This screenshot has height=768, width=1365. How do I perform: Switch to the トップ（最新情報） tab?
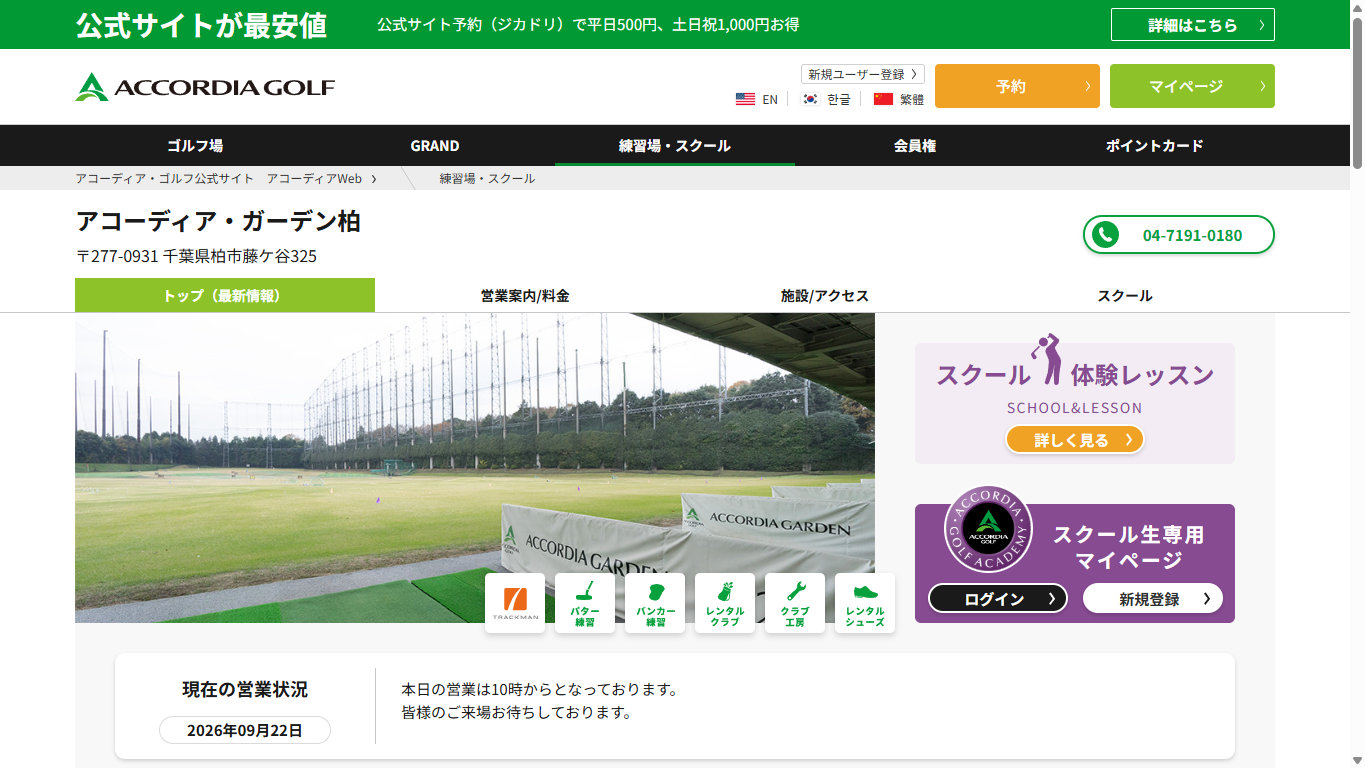pyautogui.click(x=225, y=295)
